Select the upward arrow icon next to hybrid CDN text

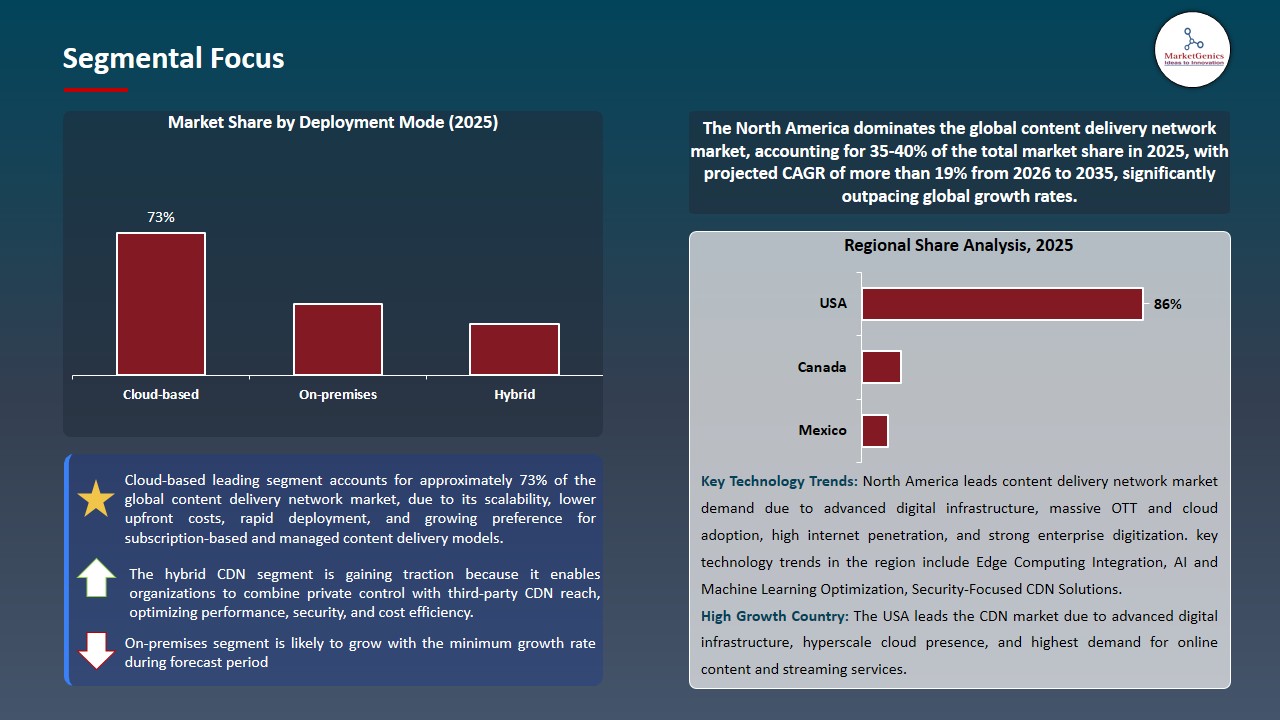pyautogui.click(x=96, y=578)
